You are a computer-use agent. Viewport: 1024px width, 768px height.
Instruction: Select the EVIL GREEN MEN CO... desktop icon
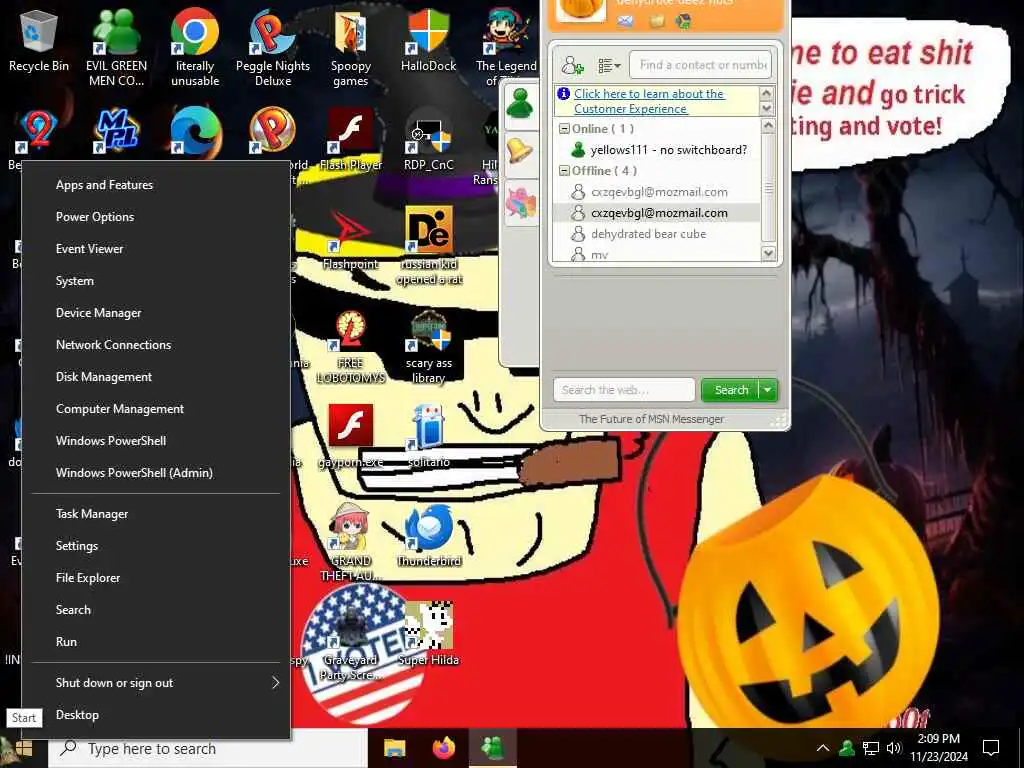116,47
